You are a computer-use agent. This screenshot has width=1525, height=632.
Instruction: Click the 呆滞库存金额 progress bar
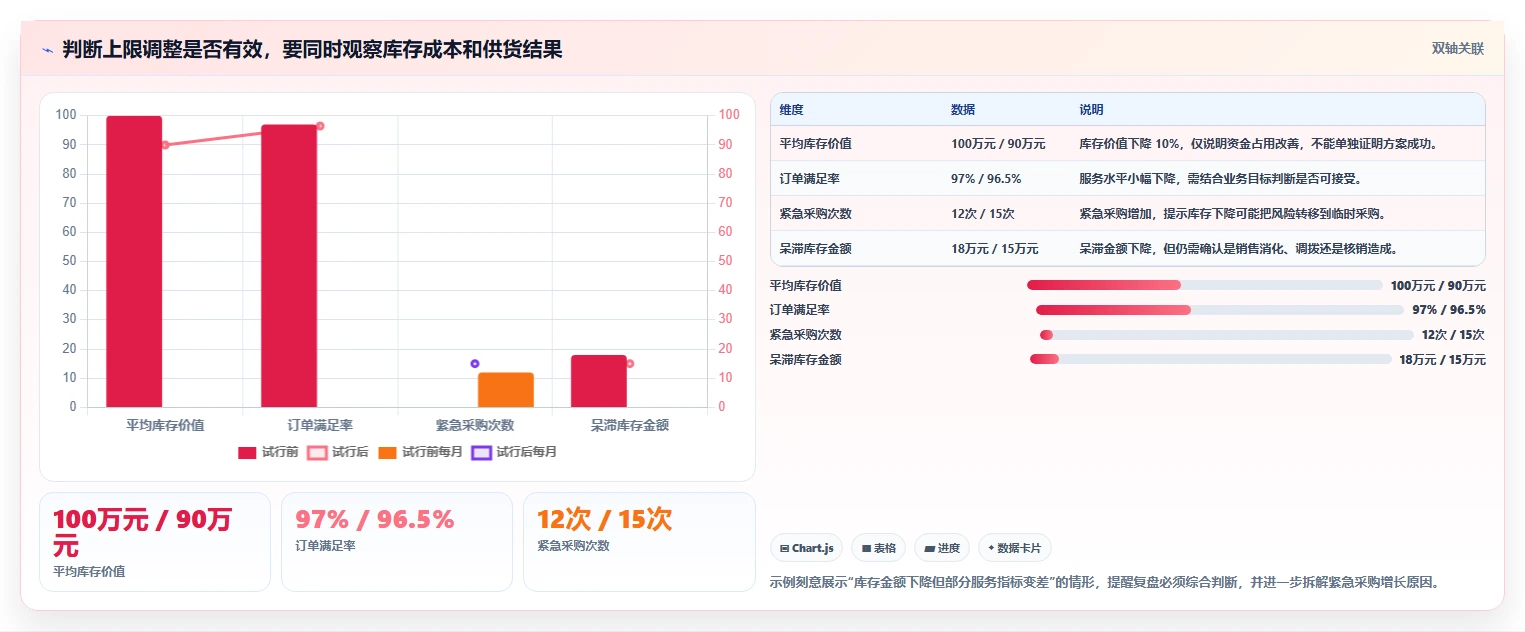[1210, 359]
